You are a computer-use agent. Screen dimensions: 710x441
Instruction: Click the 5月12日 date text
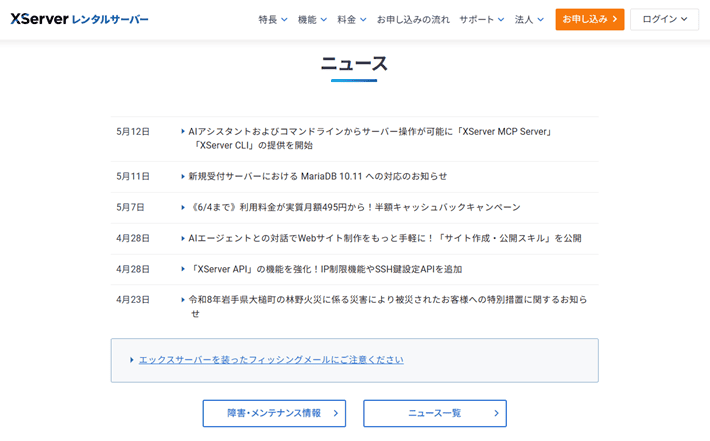click(x=133, y=131)
